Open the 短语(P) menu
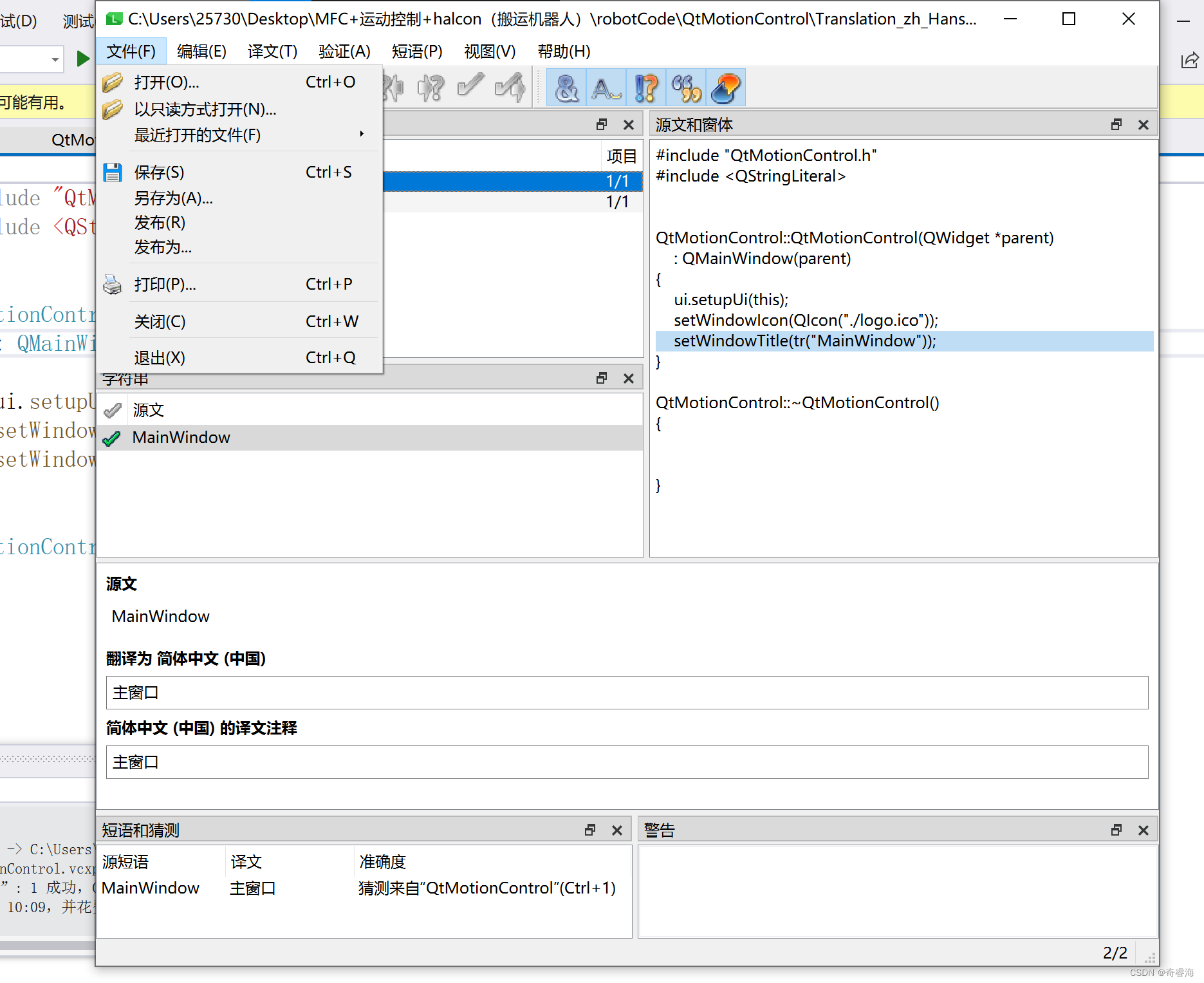Viewport: 1204px width, 983px height. (x=418, y=51)
